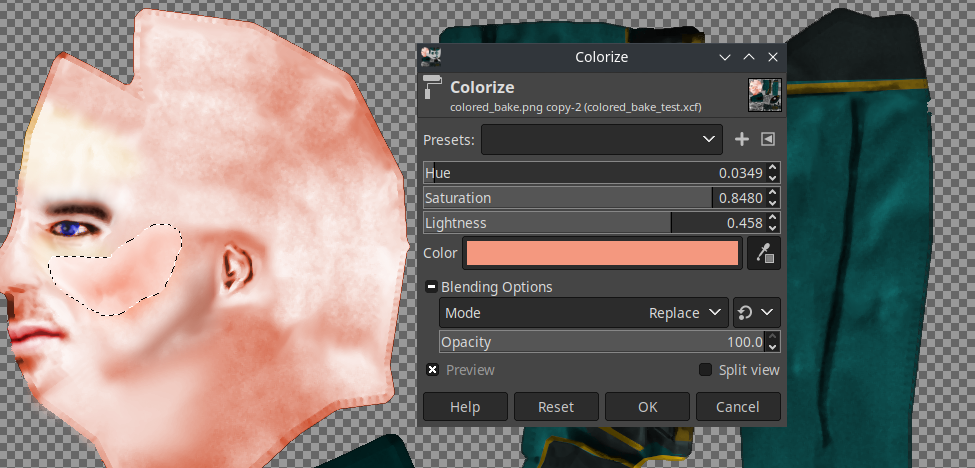Increase the Saturation value with the up arrow
Viewport: 975px width, 468px height.
point(772,193)
